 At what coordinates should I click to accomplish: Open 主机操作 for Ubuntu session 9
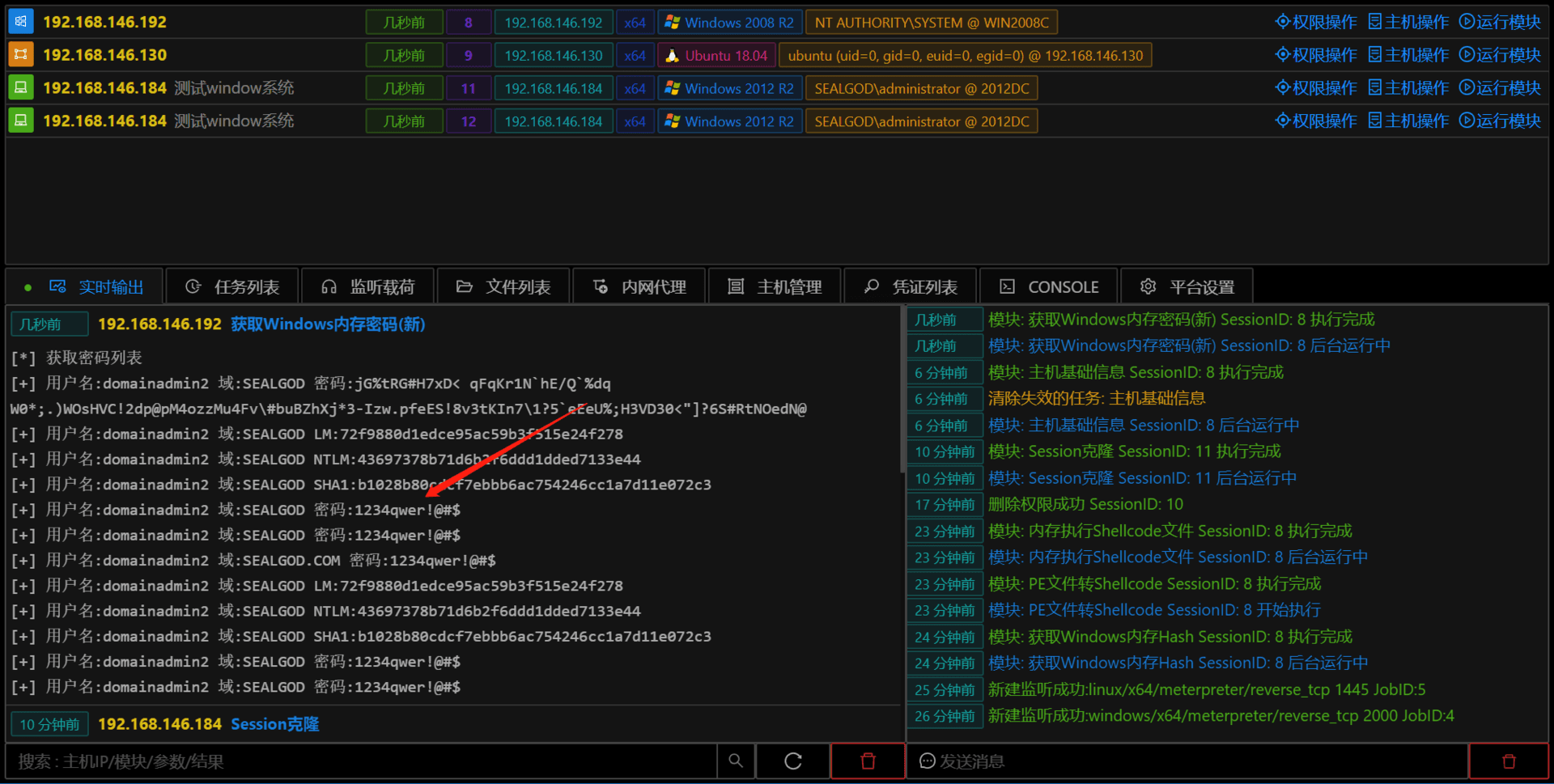pyautogui.click(x=1408, y=55)
